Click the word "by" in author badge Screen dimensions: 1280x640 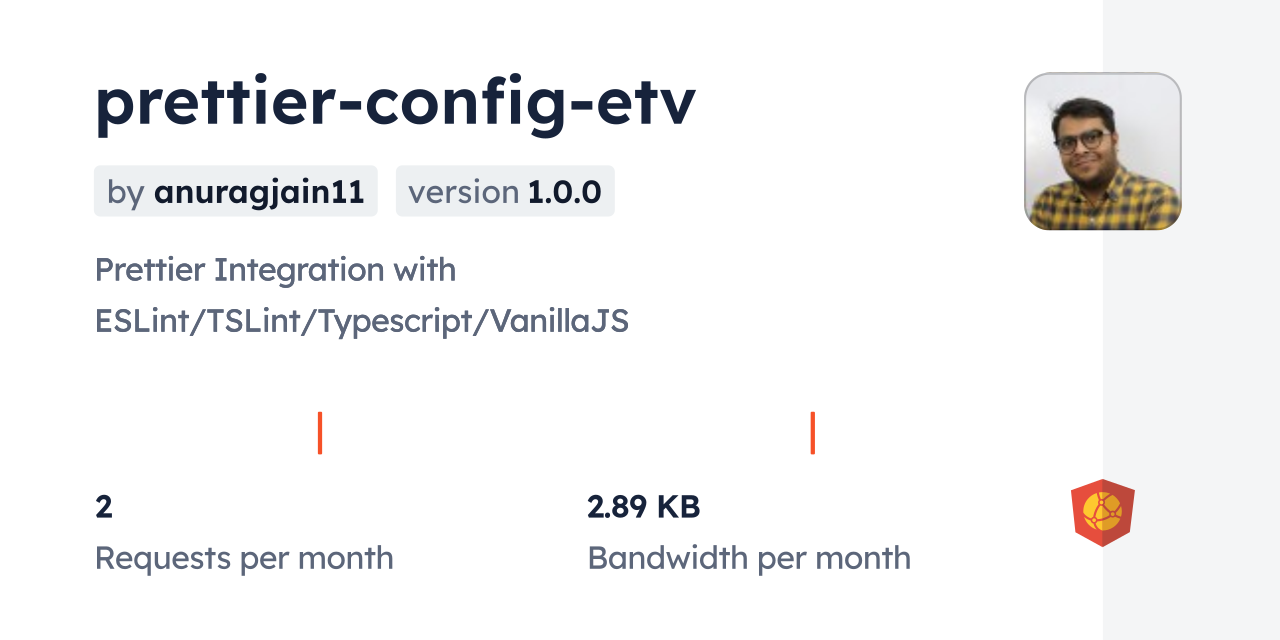click(x=126, y=192)
